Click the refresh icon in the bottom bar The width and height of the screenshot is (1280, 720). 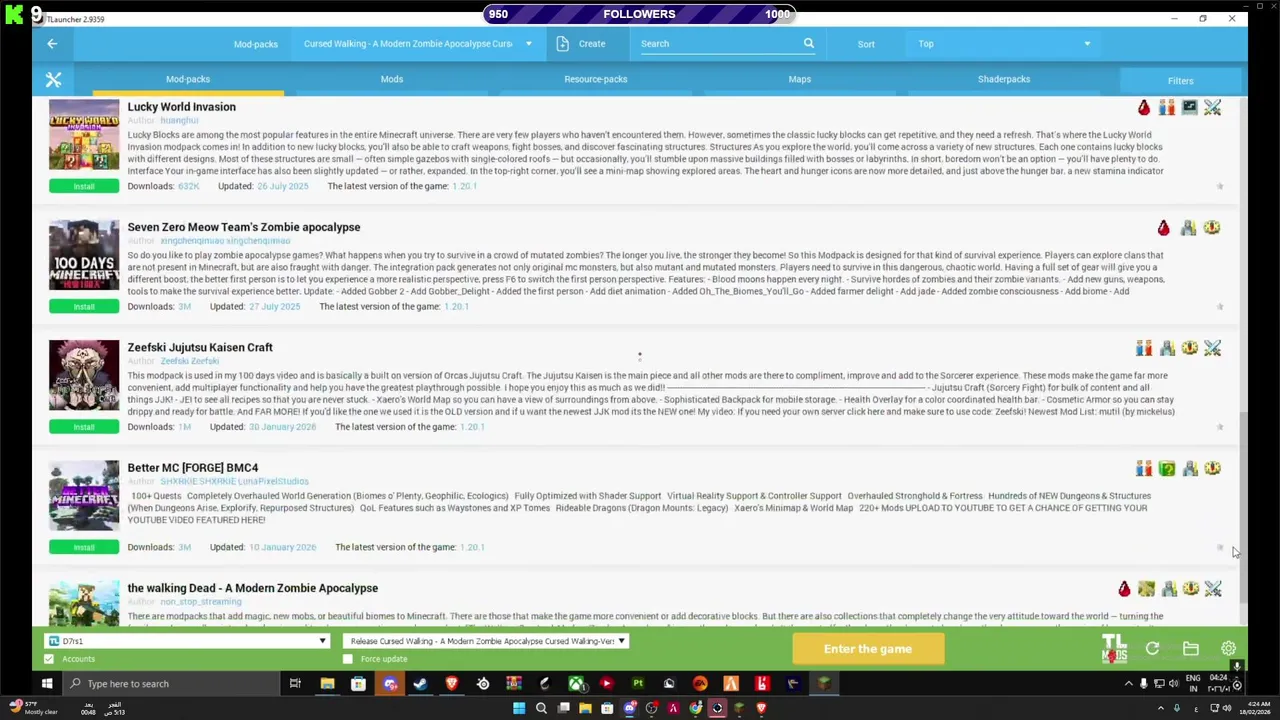tap(1152, 649)
